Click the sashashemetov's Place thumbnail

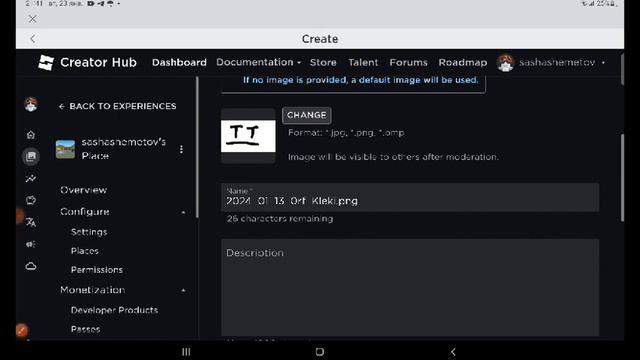click(x=65, y=149)
